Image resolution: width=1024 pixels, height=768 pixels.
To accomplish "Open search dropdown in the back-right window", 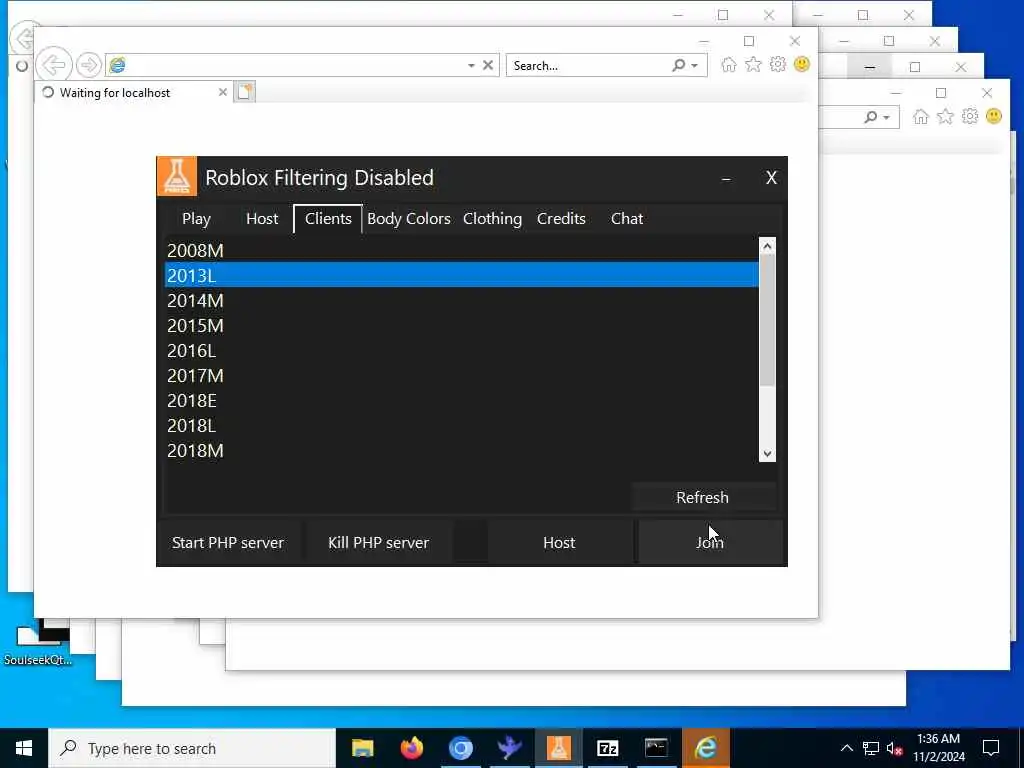I will tap(887, 118).
